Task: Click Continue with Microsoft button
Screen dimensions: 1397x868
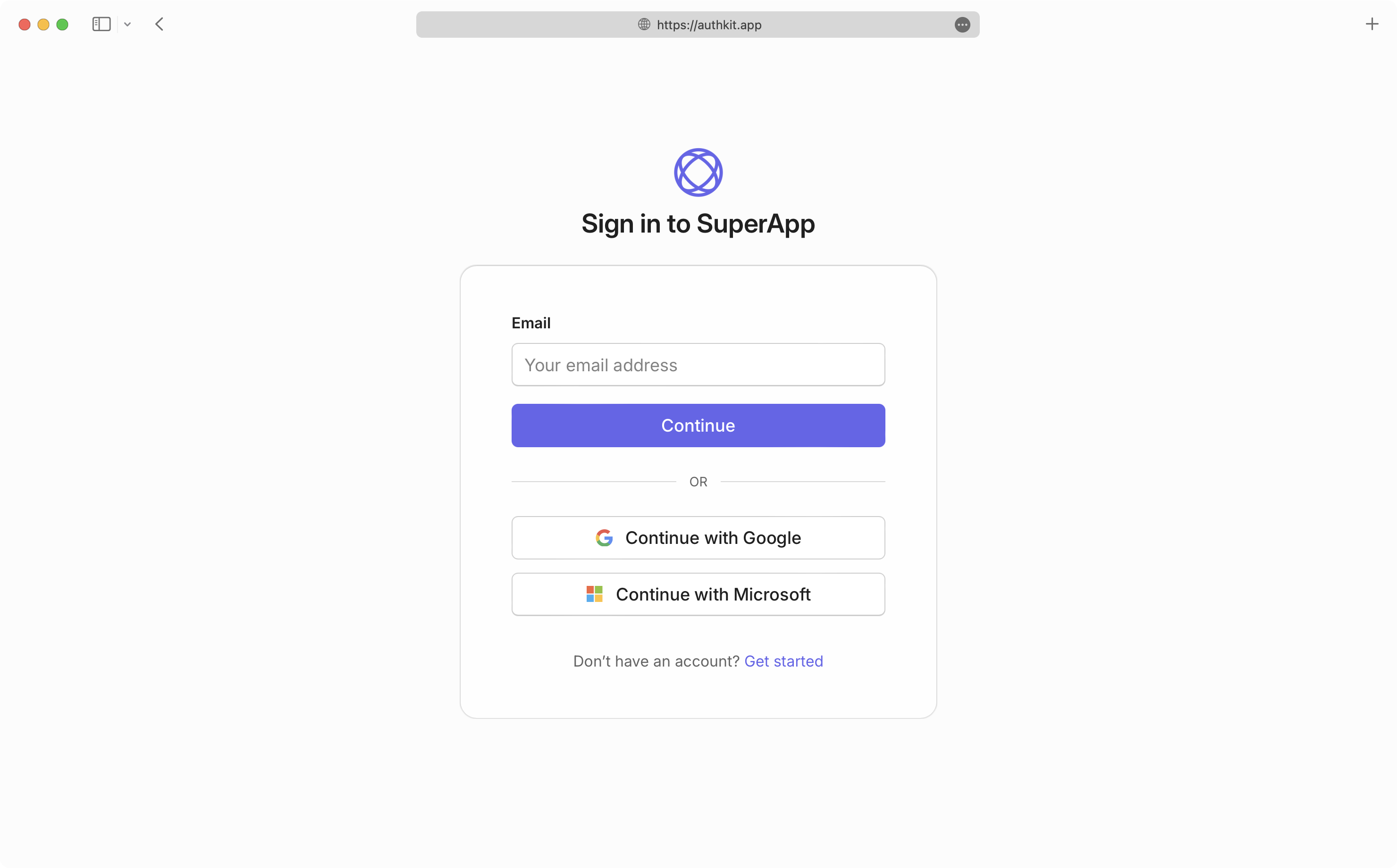Action: point(698,594)
